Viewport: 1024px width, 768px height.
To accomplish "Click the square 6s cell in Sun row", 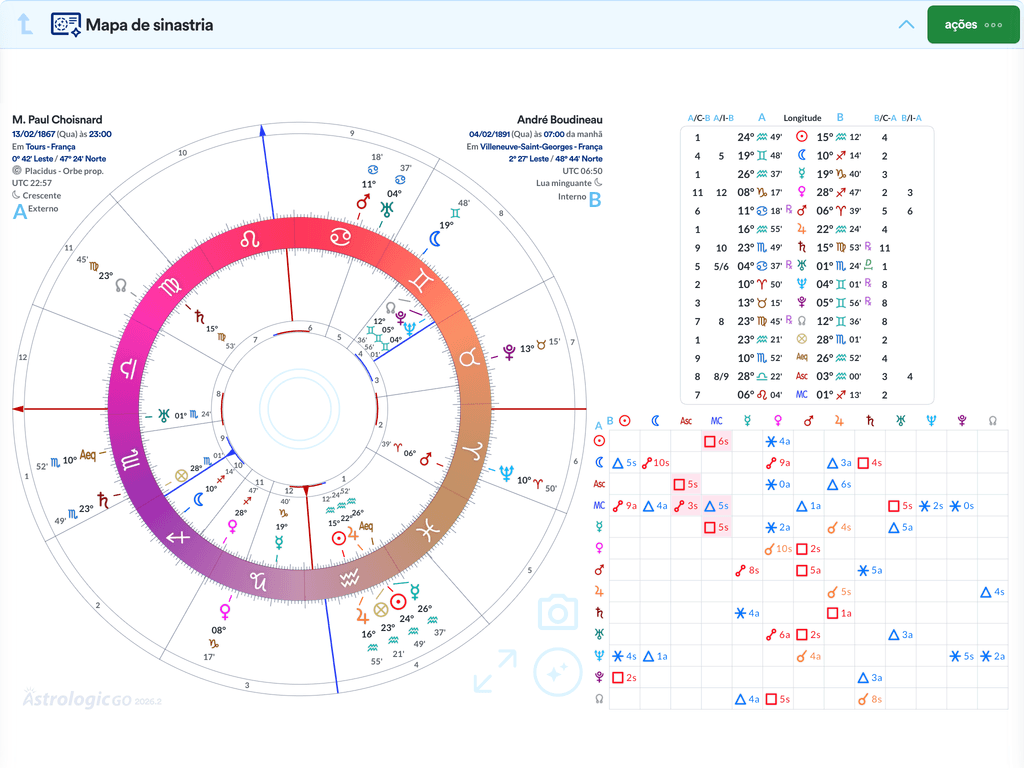I will pos(716,441).
